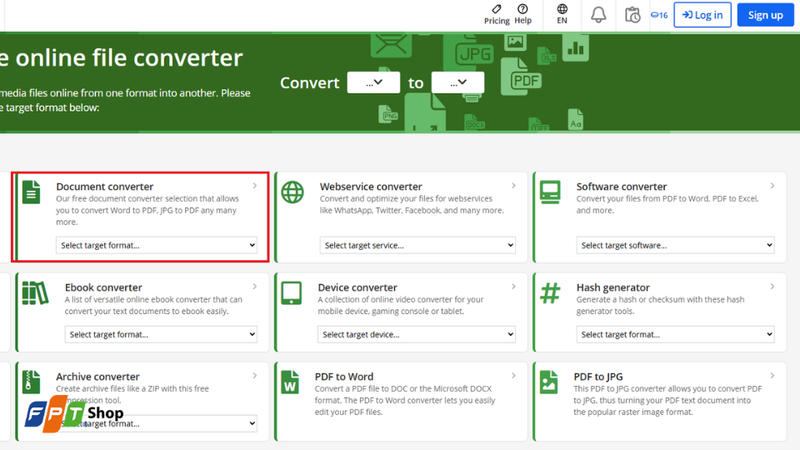Screen dimensions: 800x450
Task: Expand PDF to JPG chevron arrow
Action: (772, 376)
